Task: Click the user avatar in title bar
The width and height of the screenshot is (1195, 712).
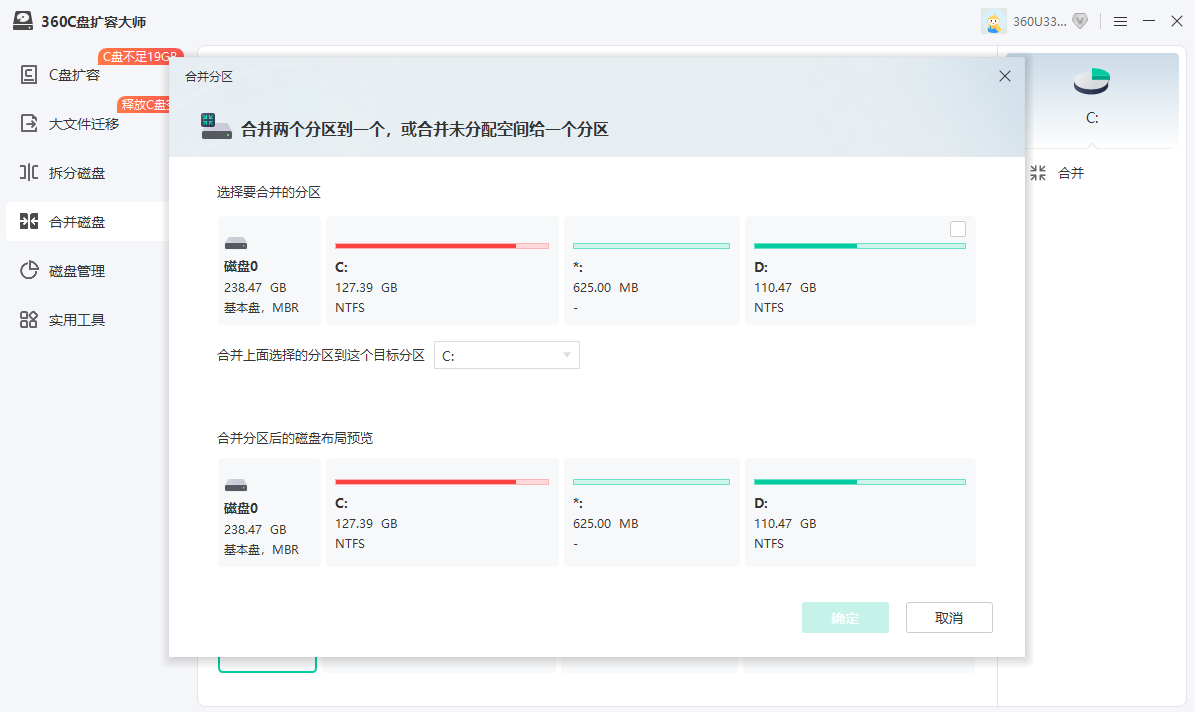Action: pyautogui.click(x=993, y=21)
